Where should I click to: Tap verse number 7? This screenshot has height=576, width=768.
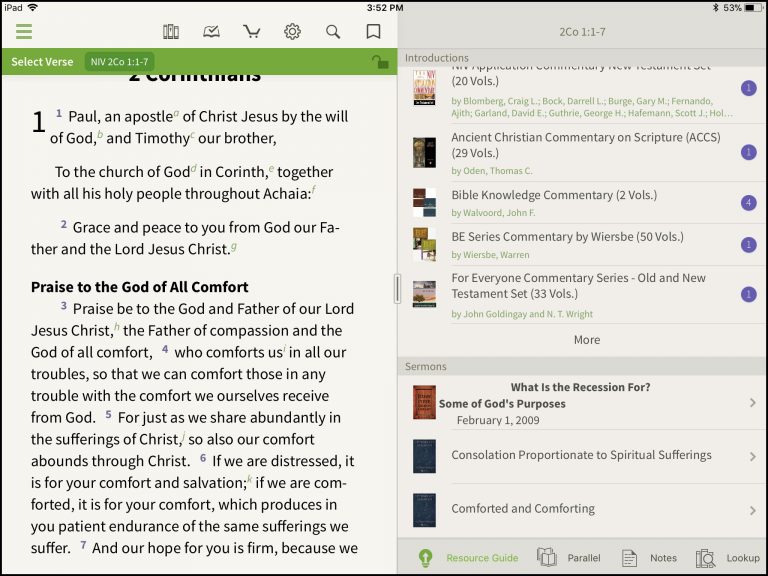(83, 545)
